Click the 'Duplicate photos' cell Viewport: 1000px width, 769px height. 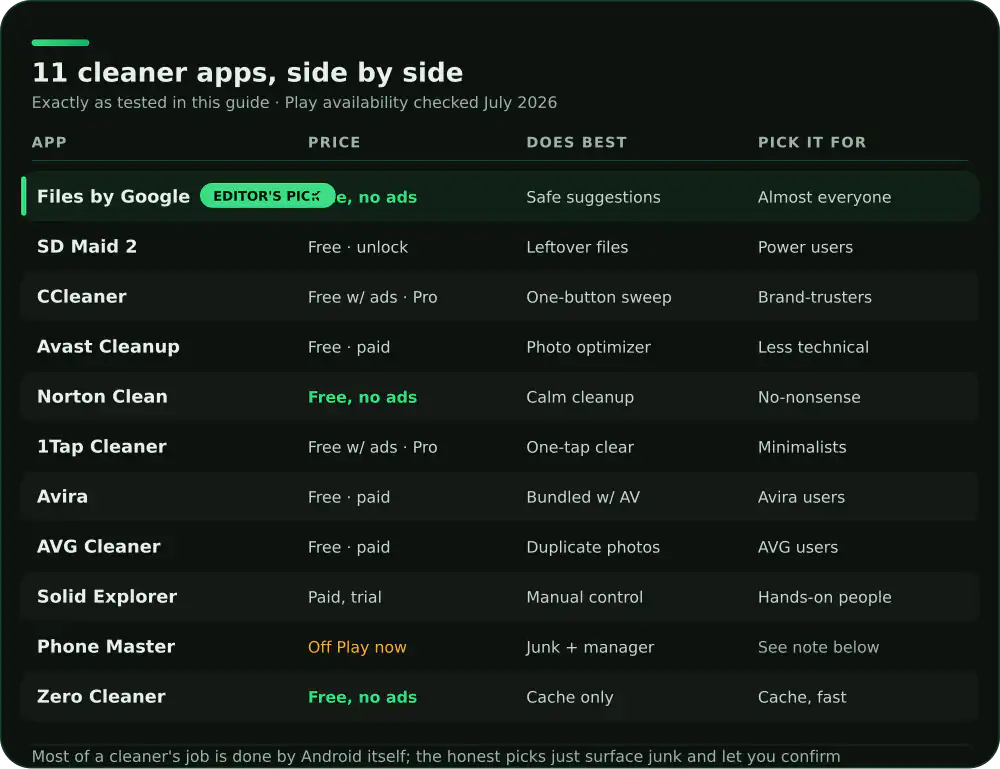593,547
